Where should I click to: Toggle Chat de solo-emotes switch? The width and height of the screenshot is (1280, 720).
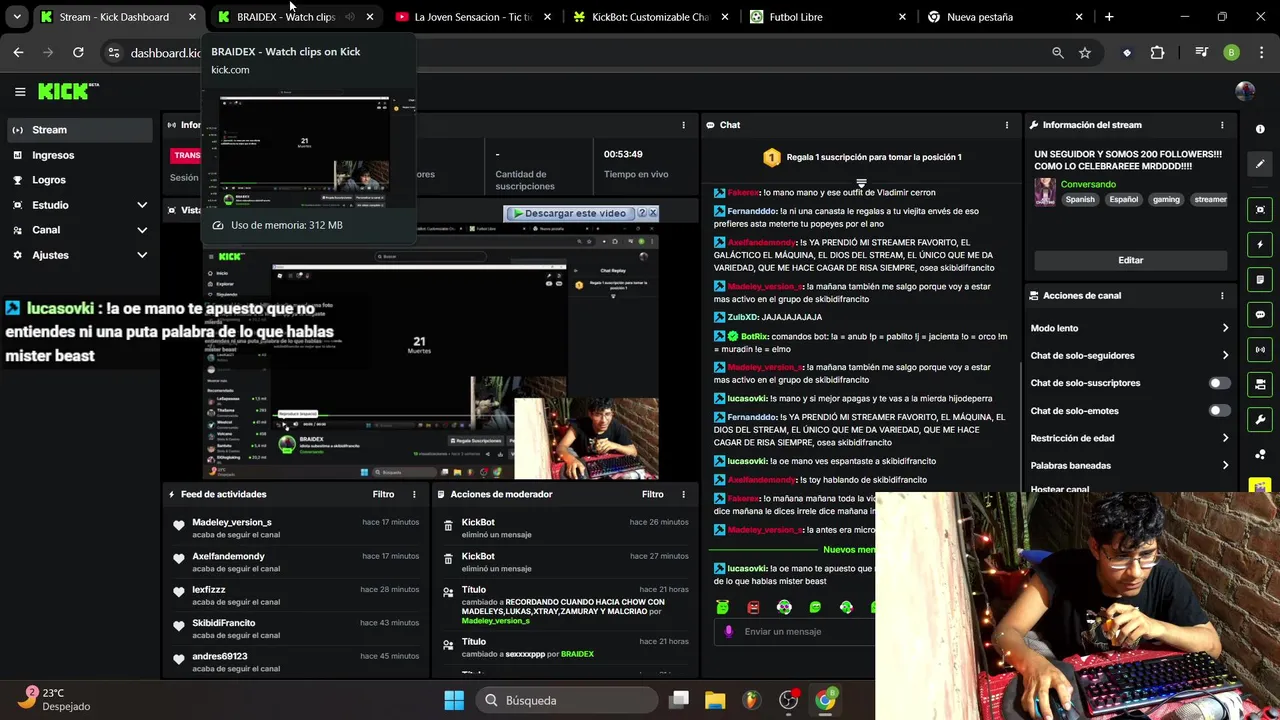(x=1219, y=410)
